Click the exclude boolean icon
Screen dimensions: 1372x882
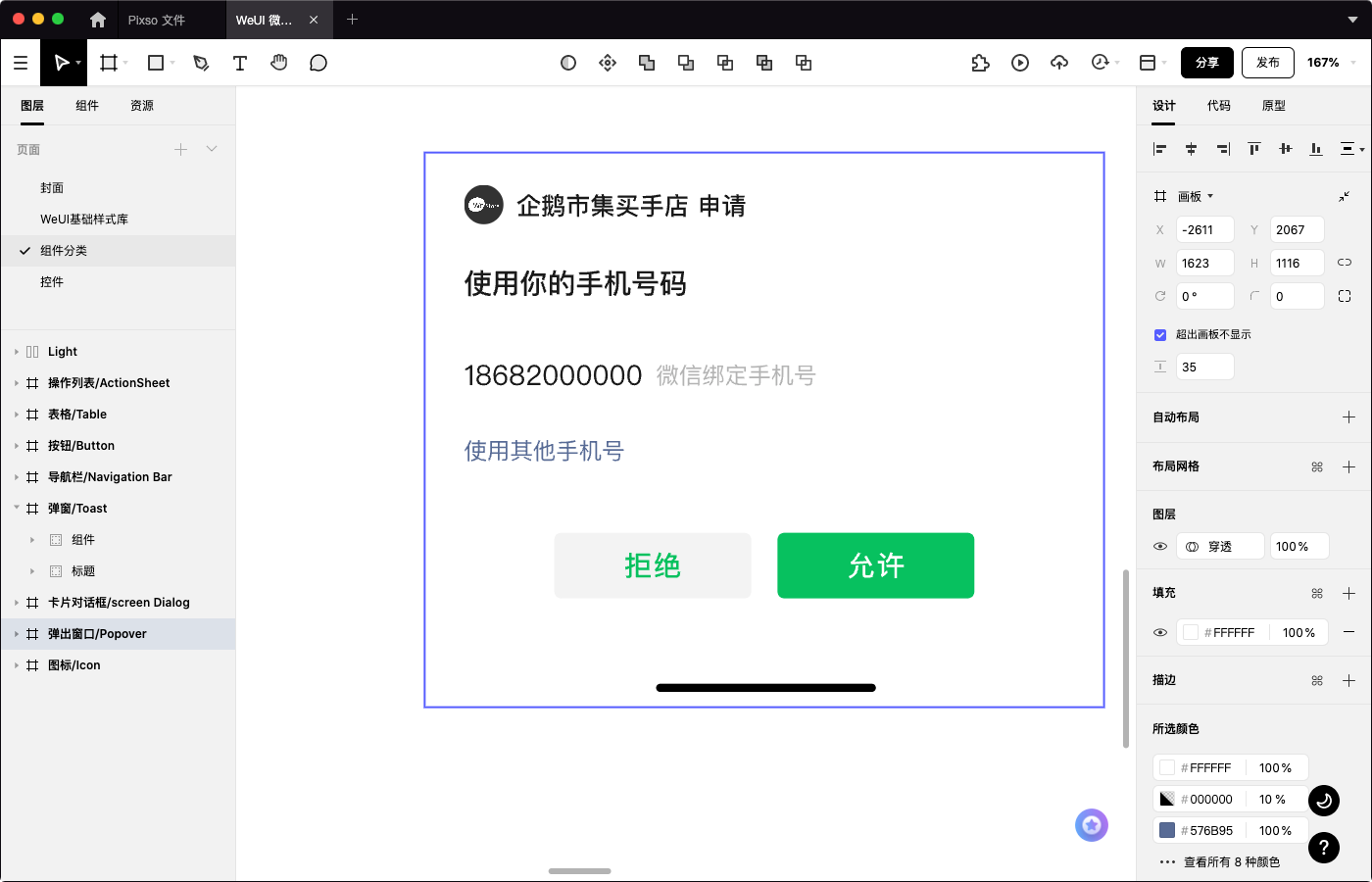[x=764, y=63]
